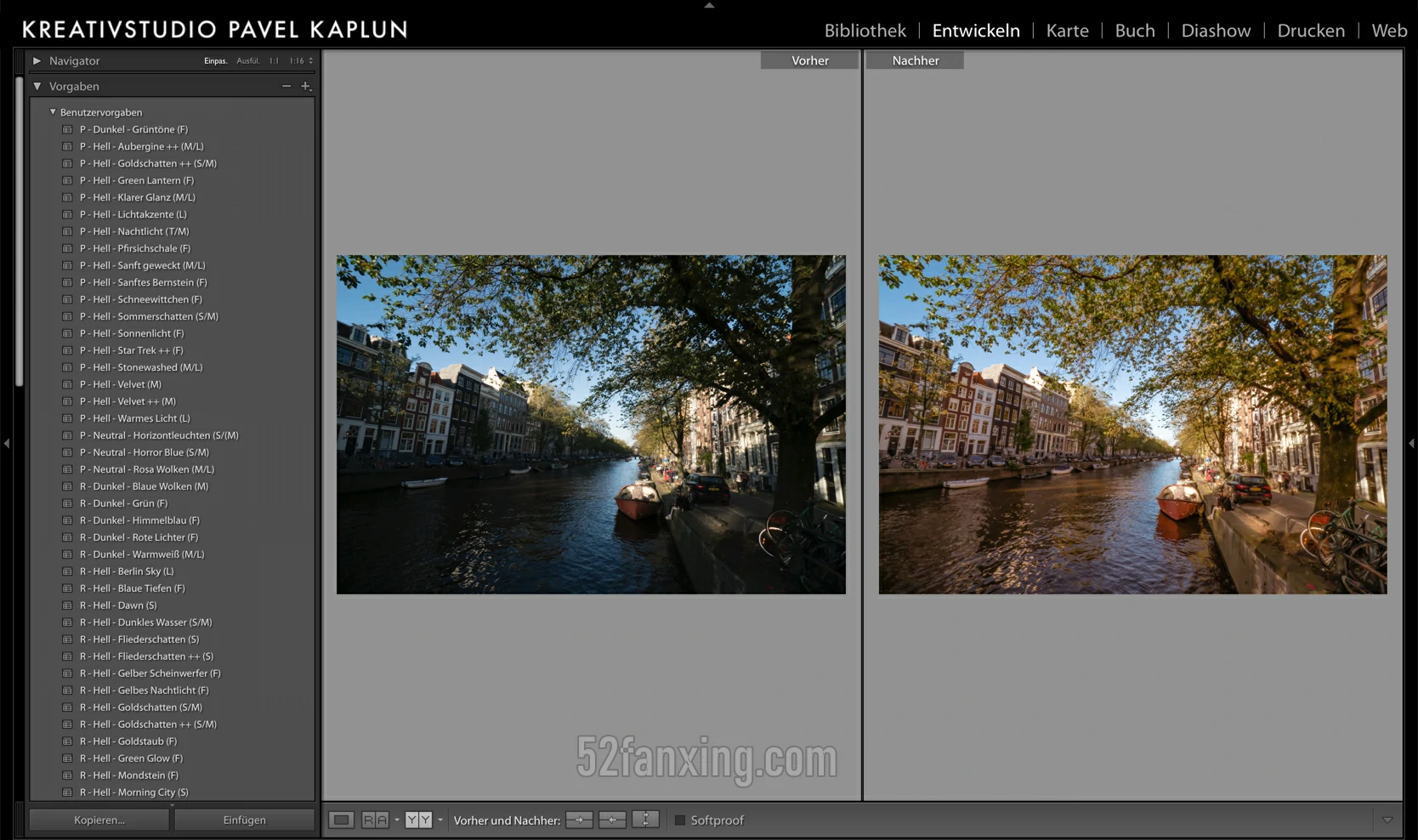Enable the Softproof checkbox
This screenshot has width=1418, height=840.
point(680,820)
